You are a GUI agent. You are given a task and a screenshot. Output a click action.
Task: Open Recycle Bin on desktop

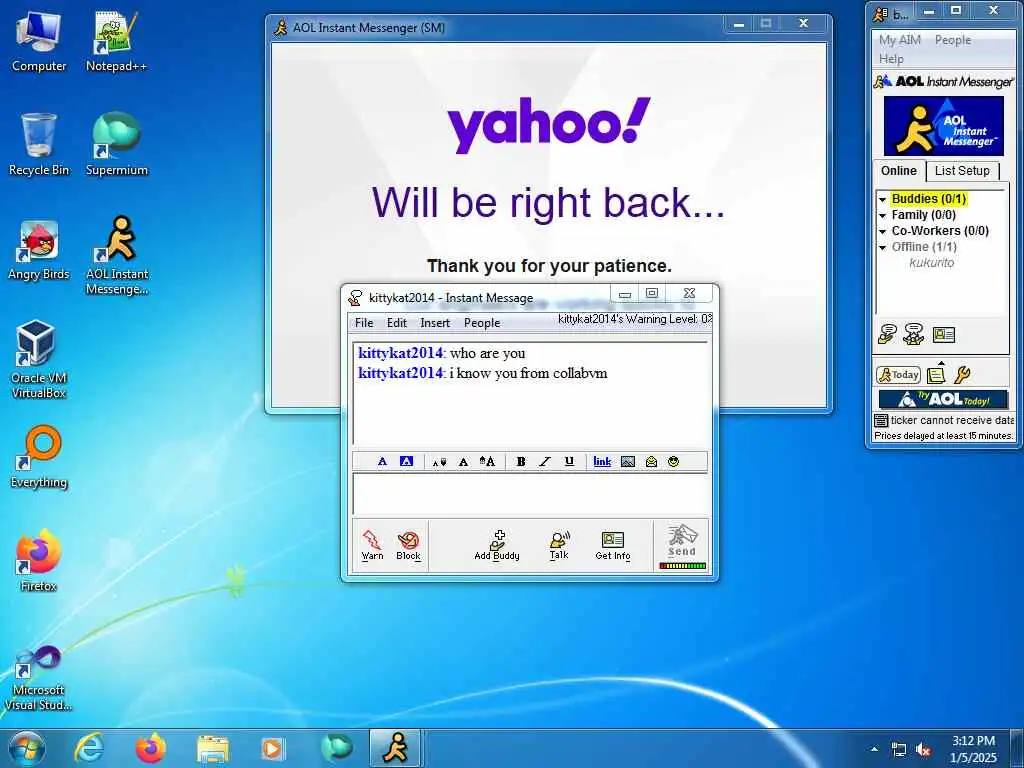tap(39, 144)
